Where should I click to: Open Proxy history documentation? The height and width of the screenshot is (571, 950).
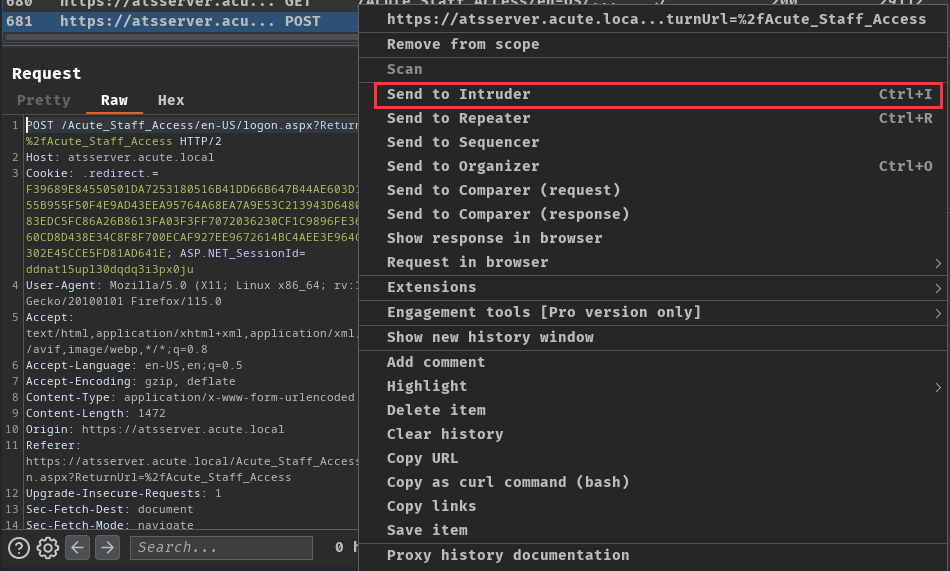coord(654,555)
